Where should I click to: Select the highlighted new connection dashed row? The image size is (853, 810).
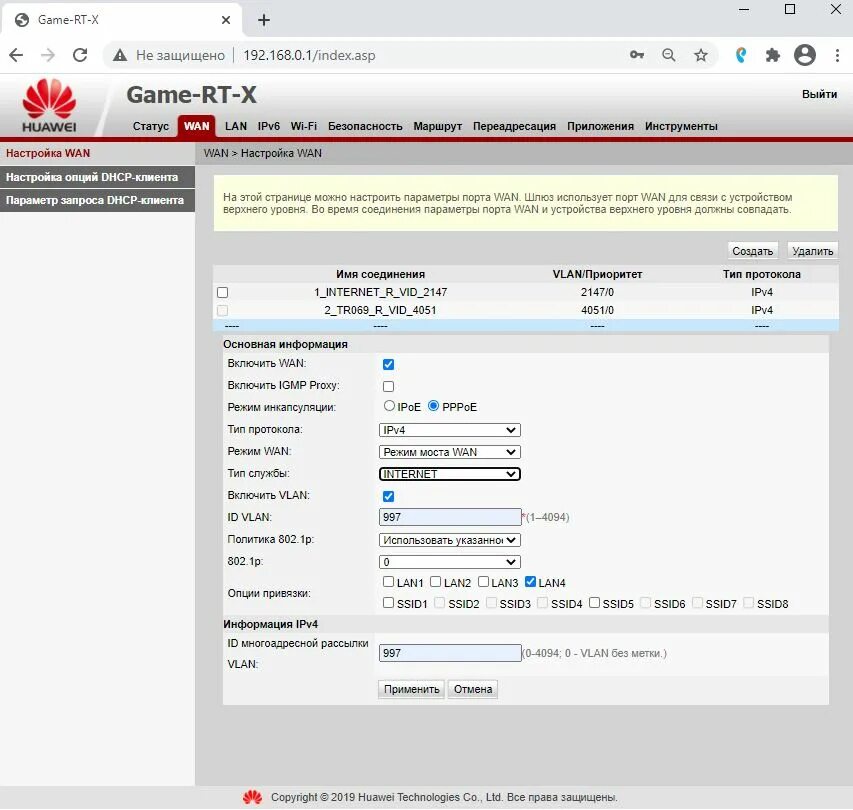coord(526,326)
